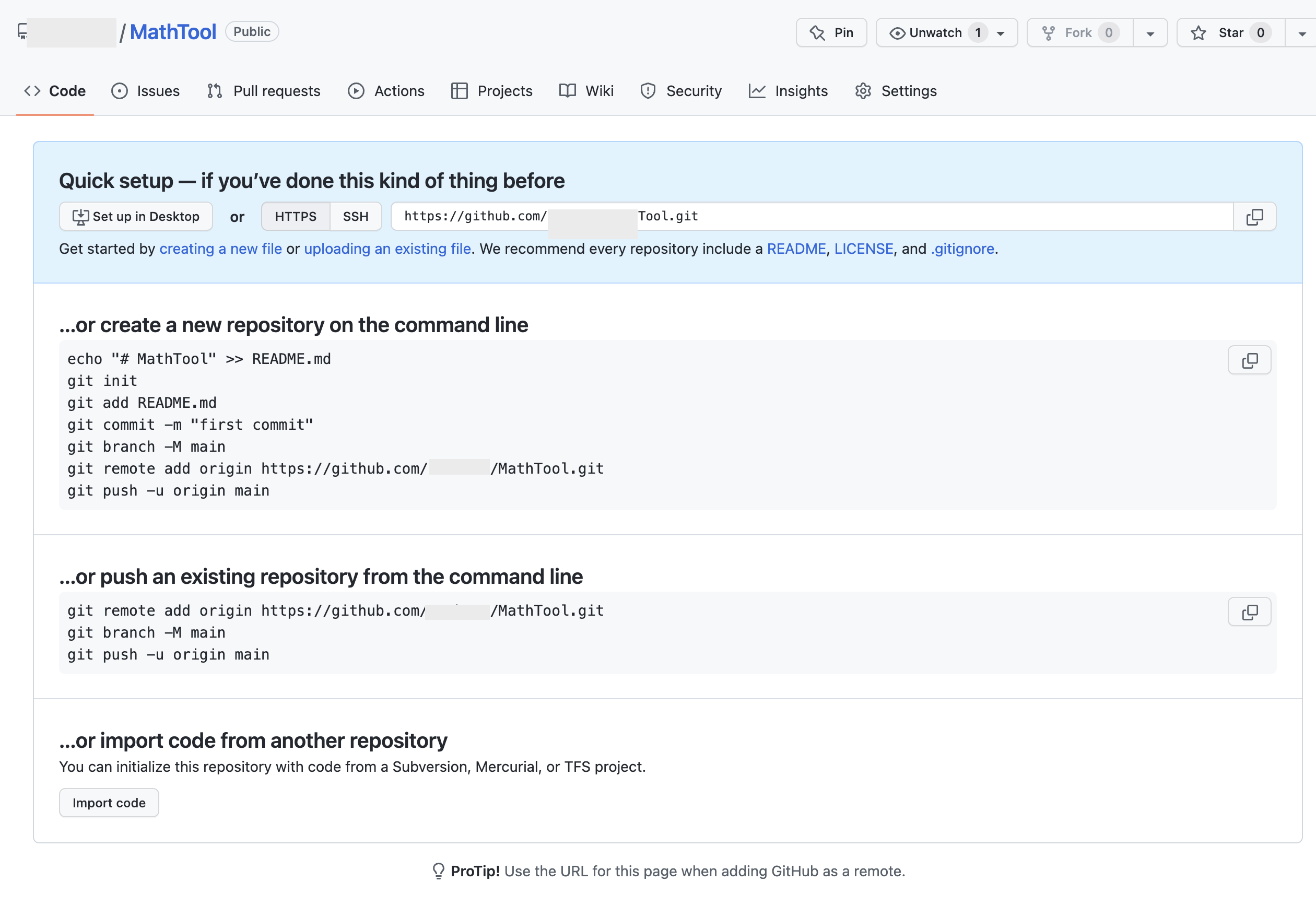The image size is (1316, 917).
Task: Open the uploading an existing file link
Action: pos(387,249)
